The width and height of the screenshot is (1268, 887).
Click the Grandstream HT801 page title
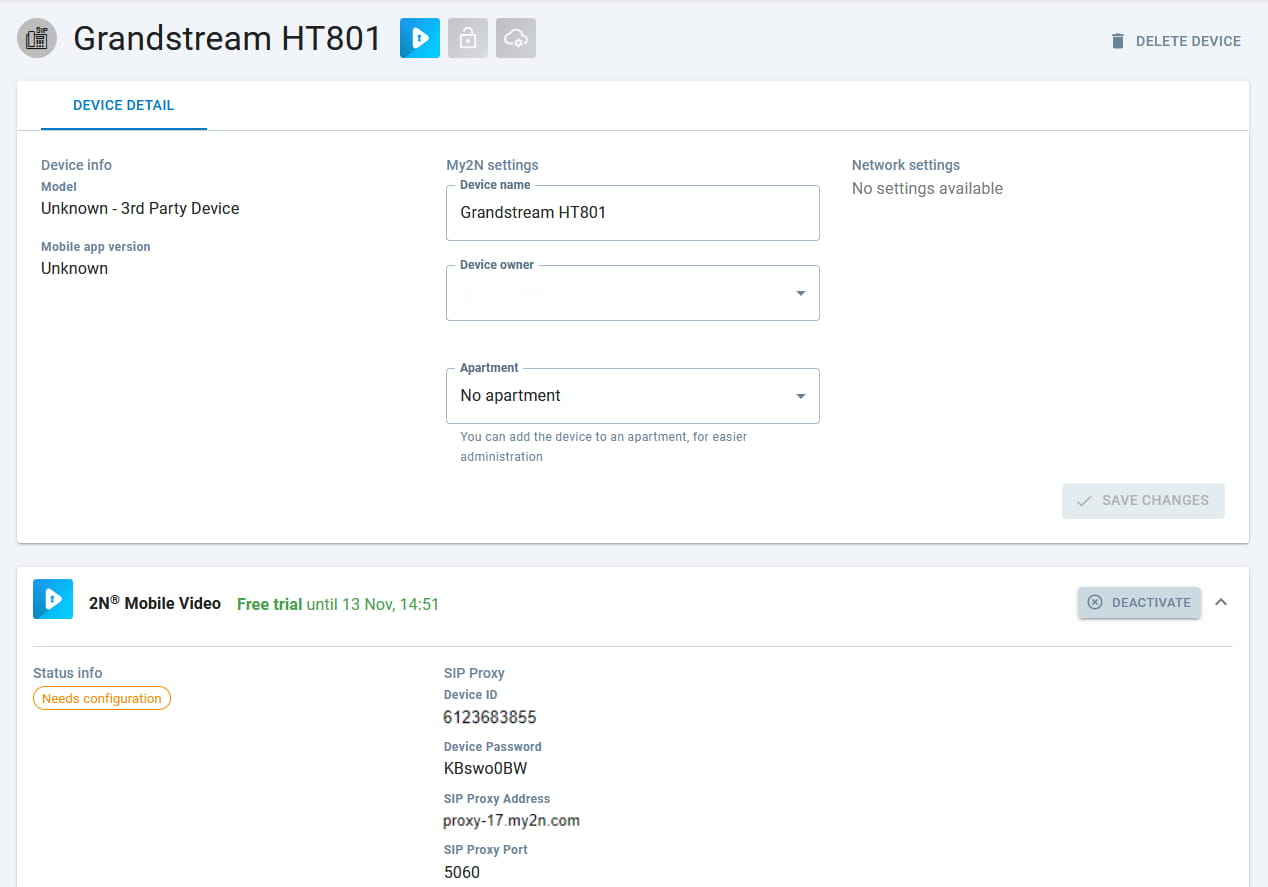[x=228, y=38]
